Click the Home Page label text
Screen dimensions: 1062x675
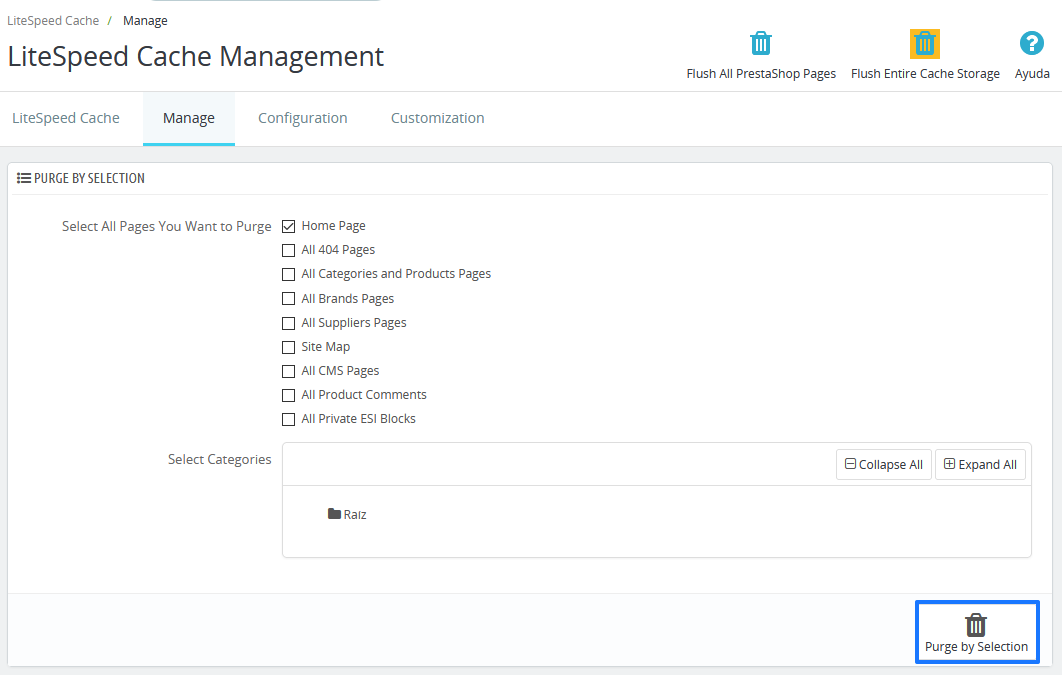333,225
